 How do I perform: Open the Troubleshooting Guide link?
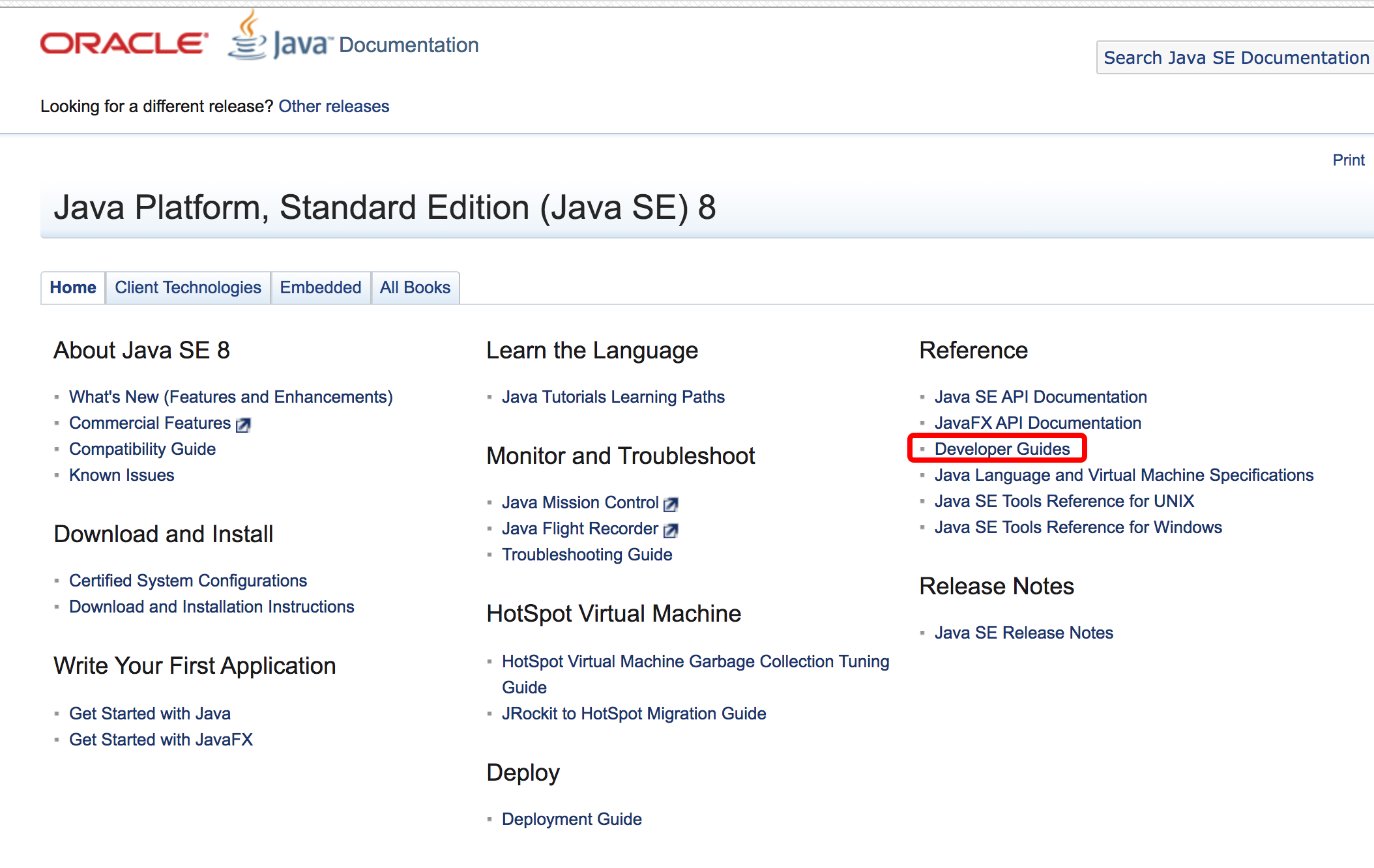point(587,555)
